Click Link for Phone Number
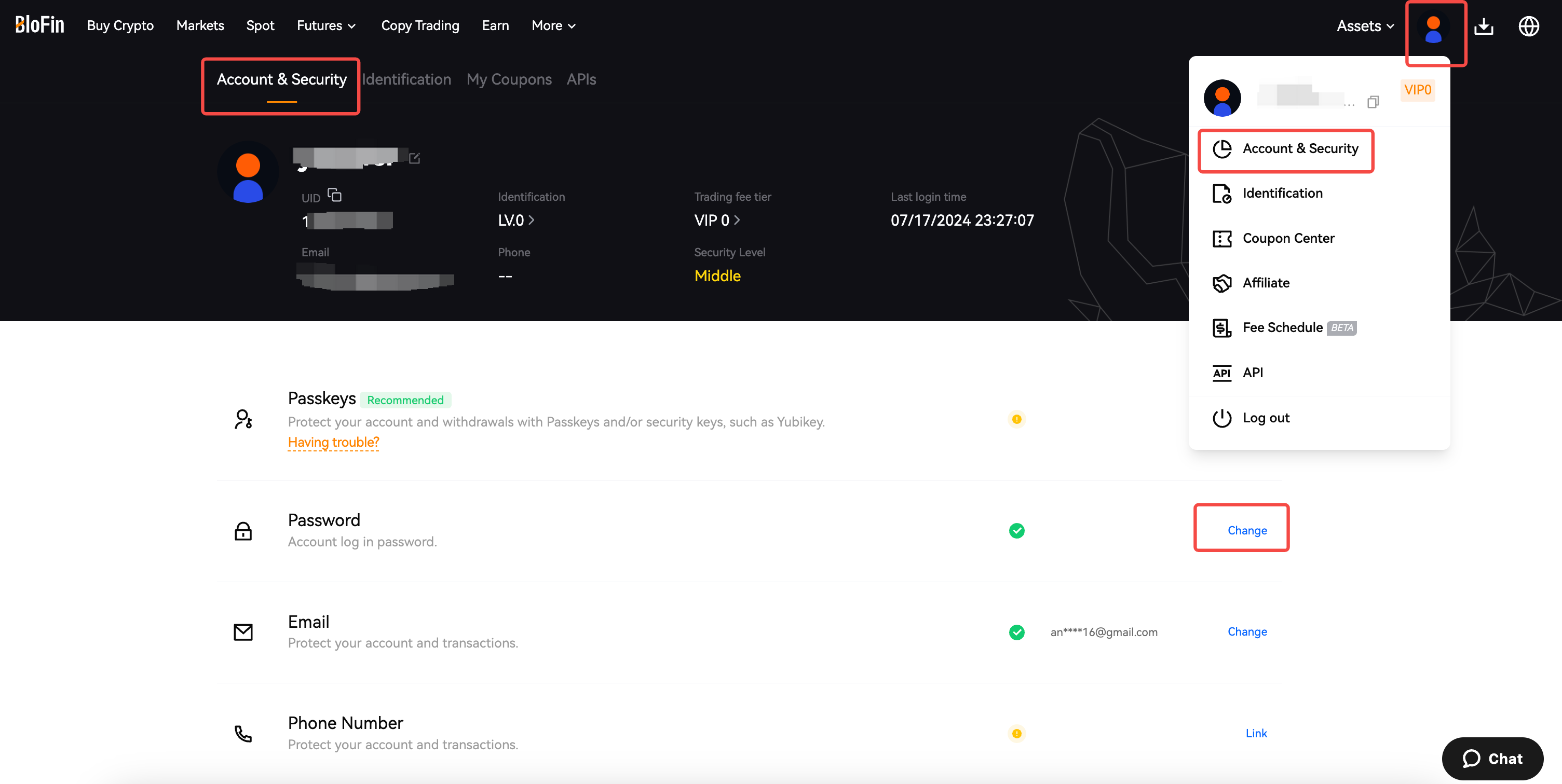 pyautogui.click(x=1256, y=733)
